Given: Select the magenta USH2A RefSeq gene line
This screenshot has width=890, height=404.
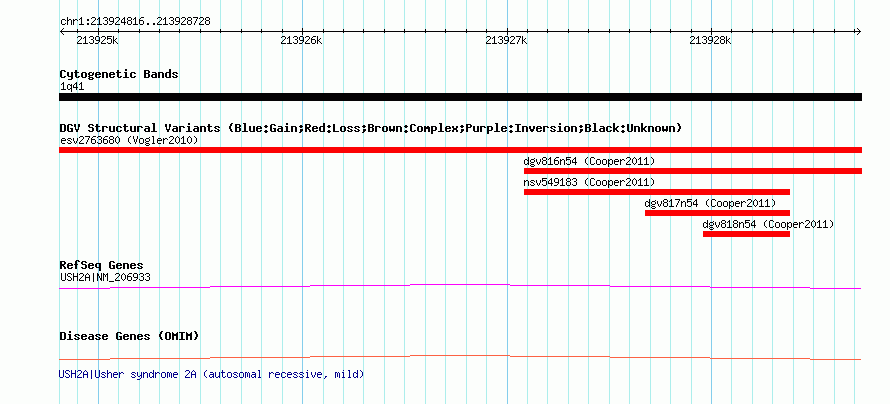Looking at the screenshot, I should (x=460, y=287).
